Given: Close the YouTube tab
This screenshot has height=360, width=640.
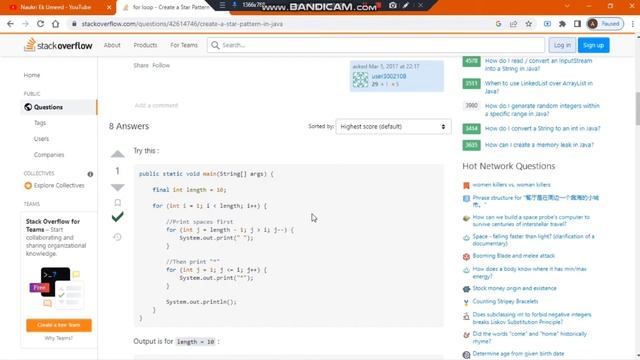Looking at the screenshot, I should [x=109, y=7].
